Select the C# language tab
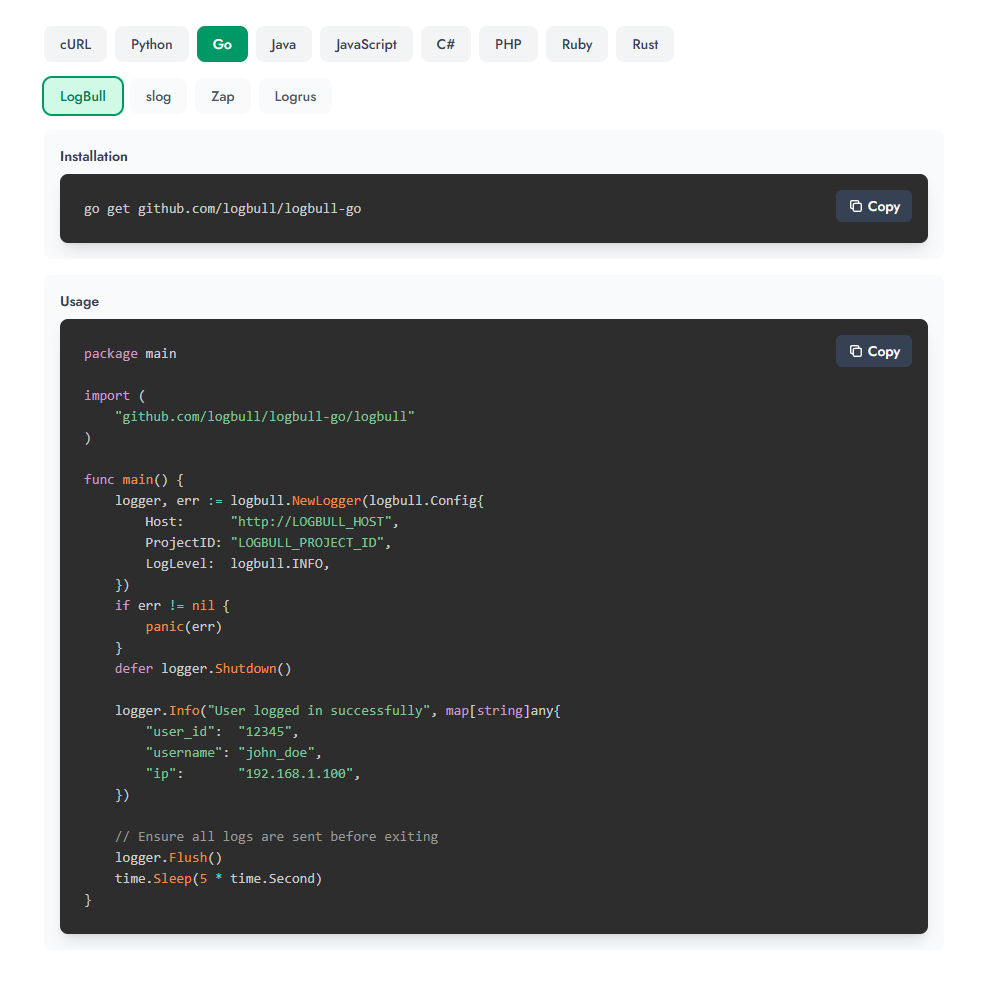The image size is (985, 985). (446, 44)
